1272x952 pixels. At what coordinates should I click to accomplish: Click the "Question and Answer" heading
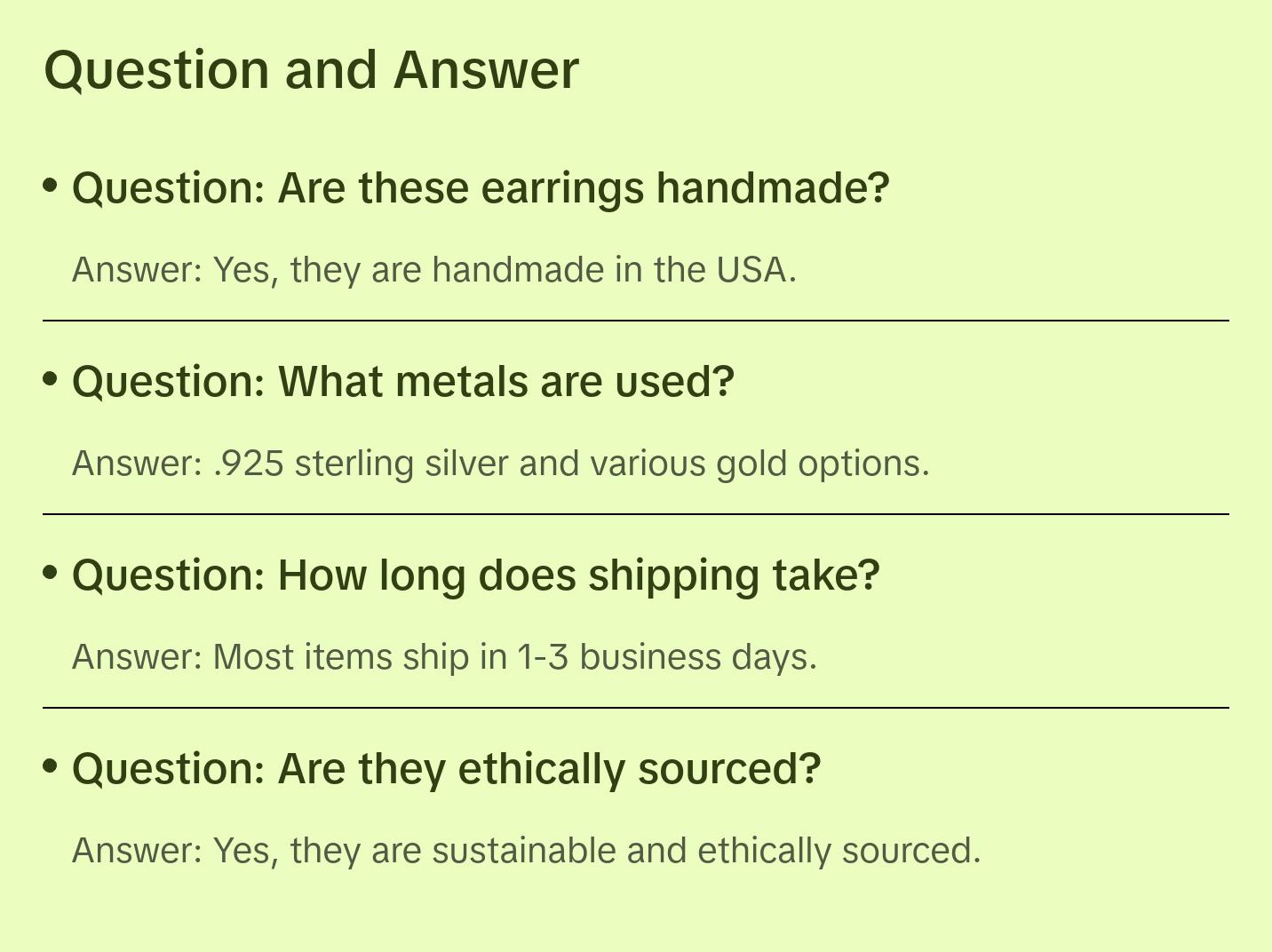click(311, 70)
